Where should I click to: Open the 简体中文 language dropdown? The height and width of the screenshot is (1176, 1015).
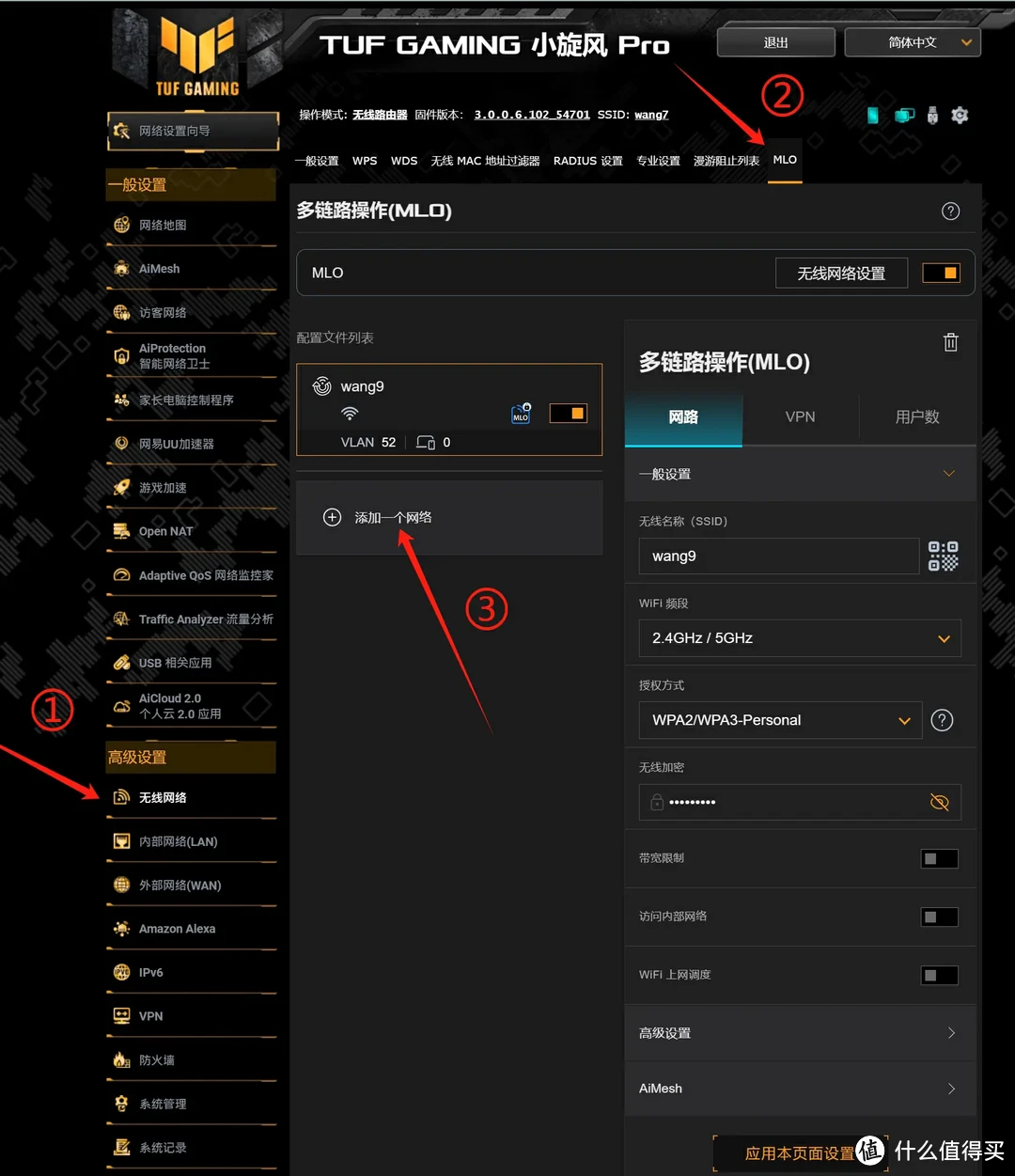(913, 42)
